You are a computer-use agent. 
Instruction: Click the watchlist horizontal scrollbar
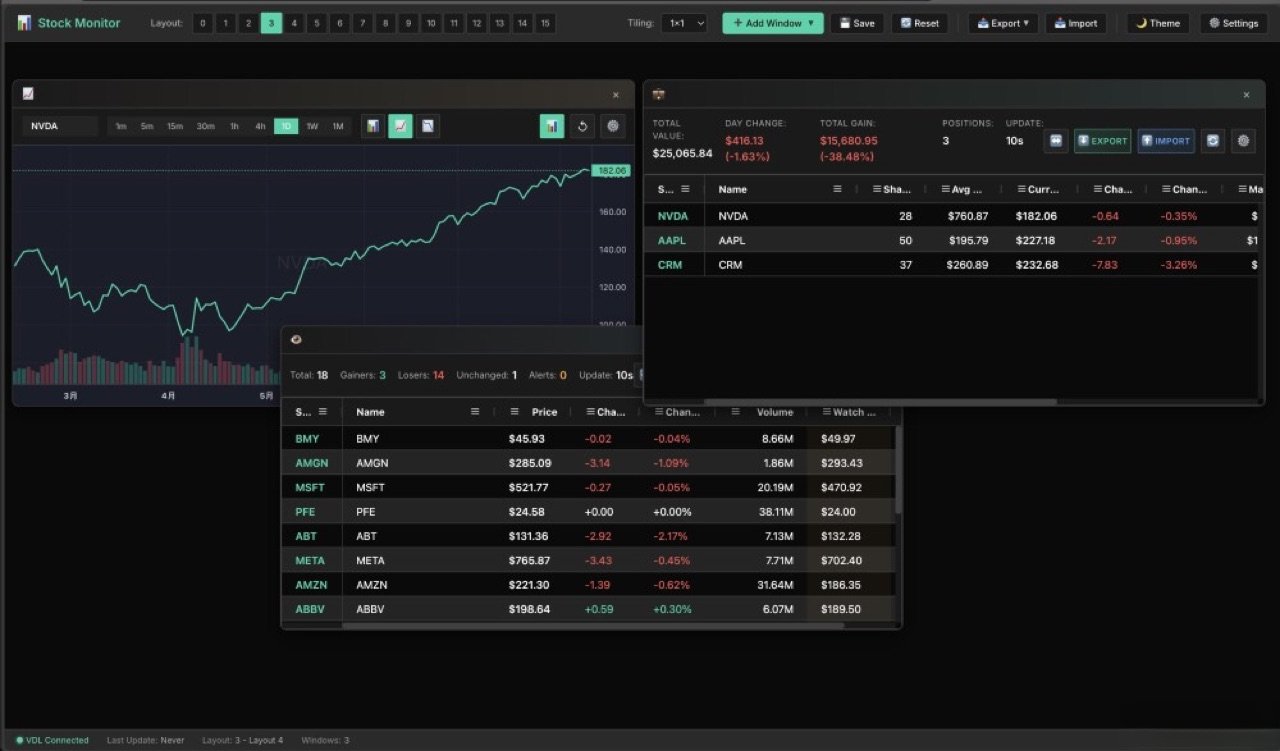(x=592, y=626)
